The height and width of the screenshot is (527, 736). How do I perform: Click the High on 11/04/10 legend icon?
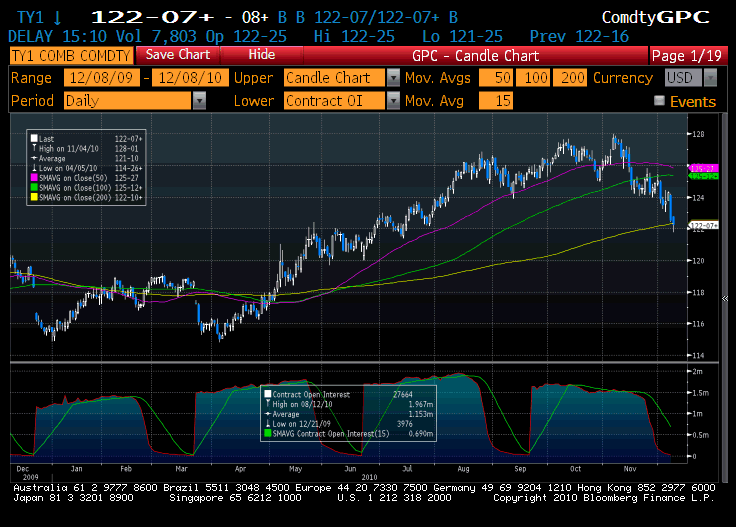(34, 148)
